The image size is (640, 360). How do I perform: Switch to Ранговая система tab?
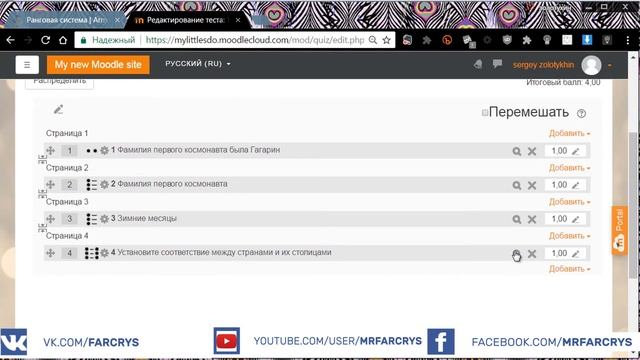(x=65, y=20)
